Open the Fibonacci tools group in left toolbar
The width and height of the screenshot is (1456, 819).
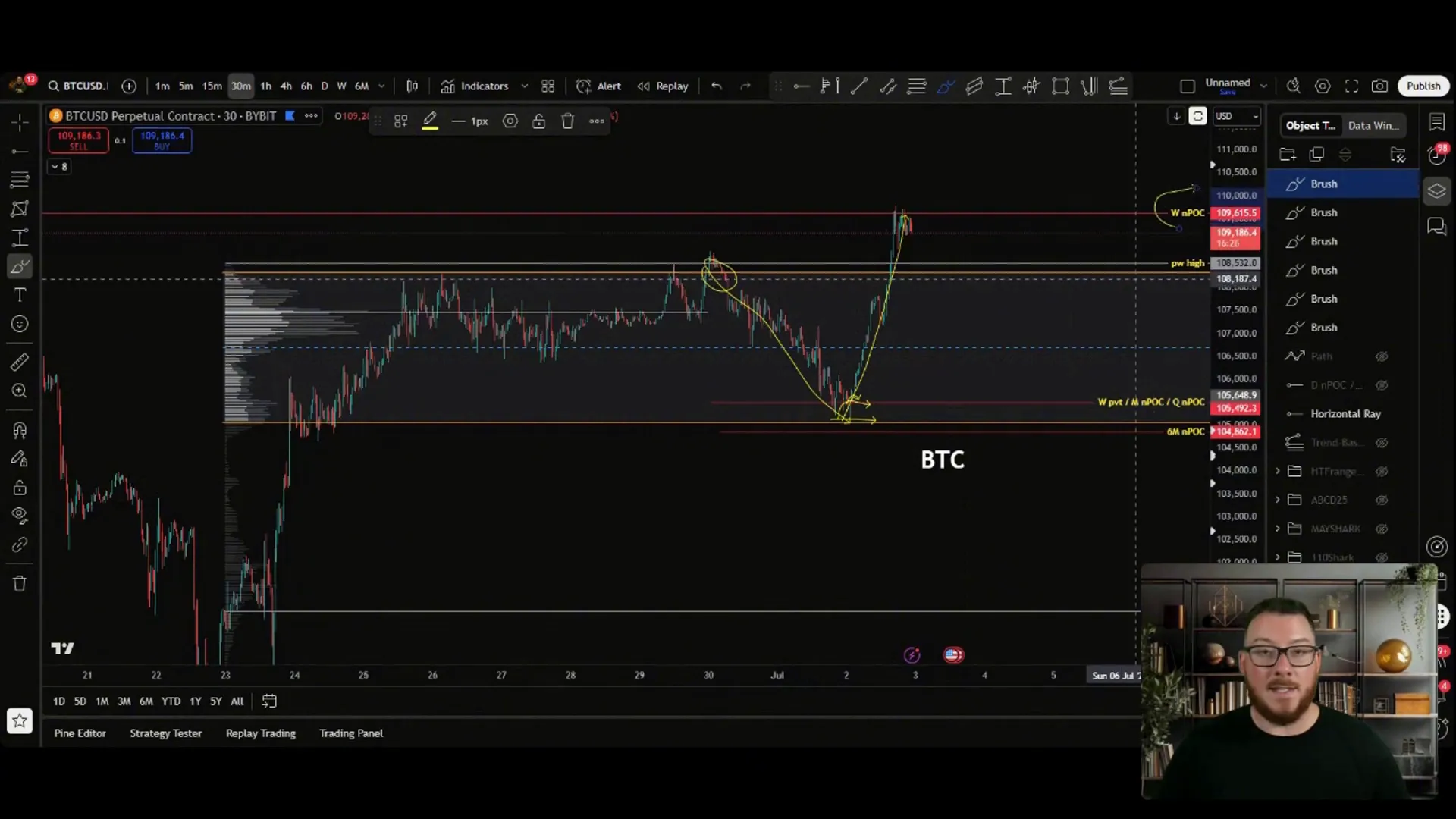click(x=20, y=180)
